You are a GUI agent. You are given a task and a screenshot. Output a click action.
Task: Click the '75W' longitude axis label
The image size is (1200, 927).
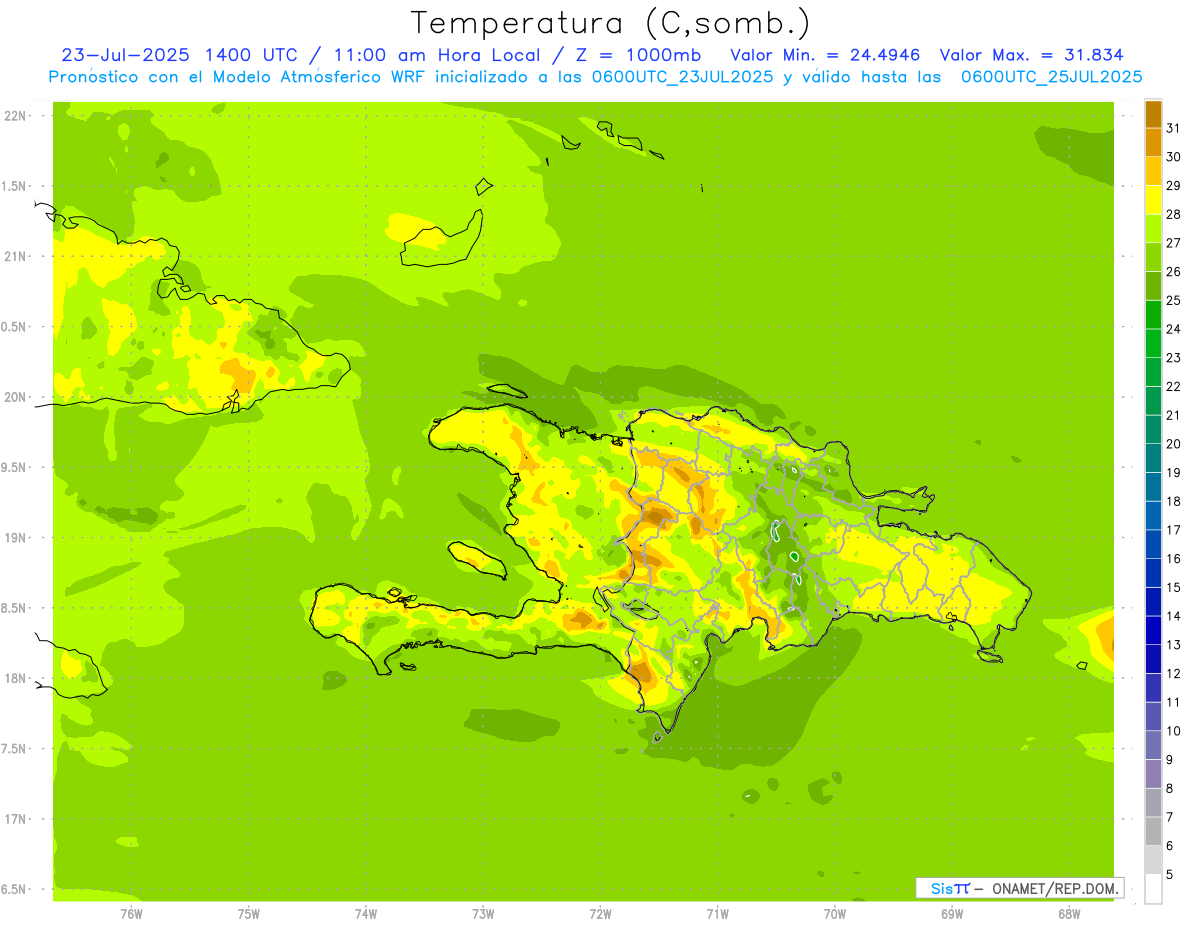[249, 914]
